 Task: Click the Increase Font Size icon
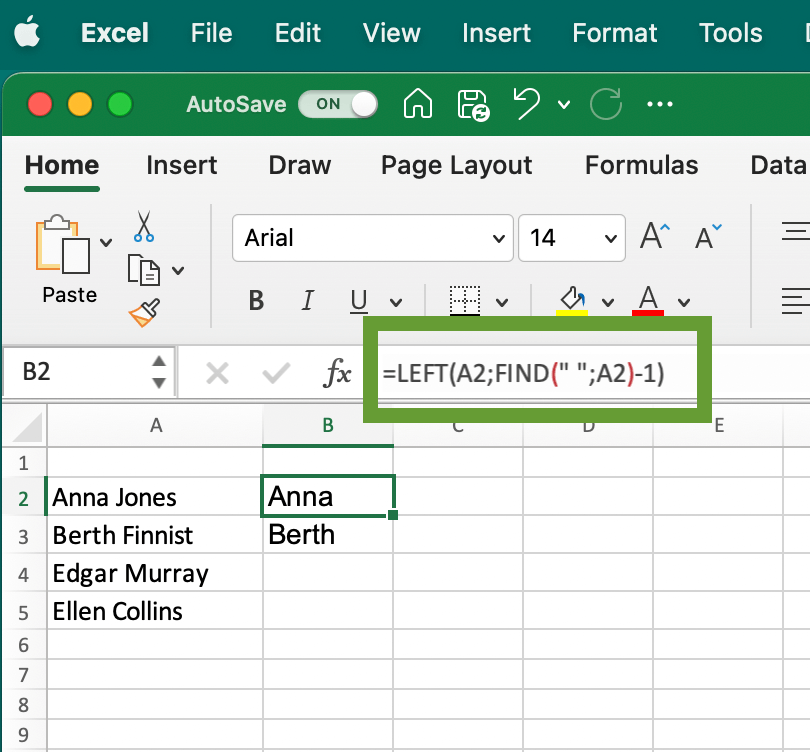tap(655, 236)
